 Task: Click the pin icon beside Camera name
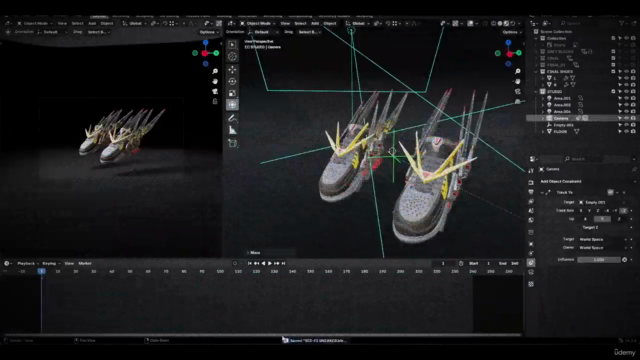tap(634, 169)
